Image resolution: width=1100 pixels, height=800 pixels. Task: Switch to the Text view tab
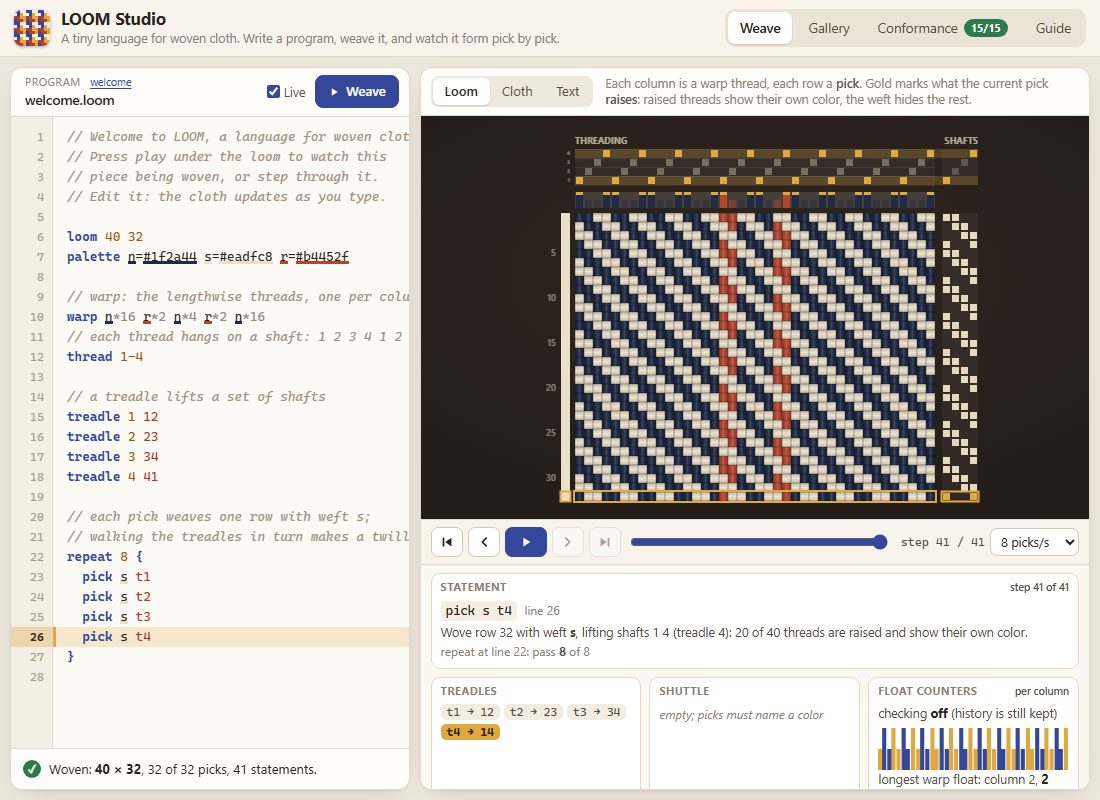pos(568,91)
